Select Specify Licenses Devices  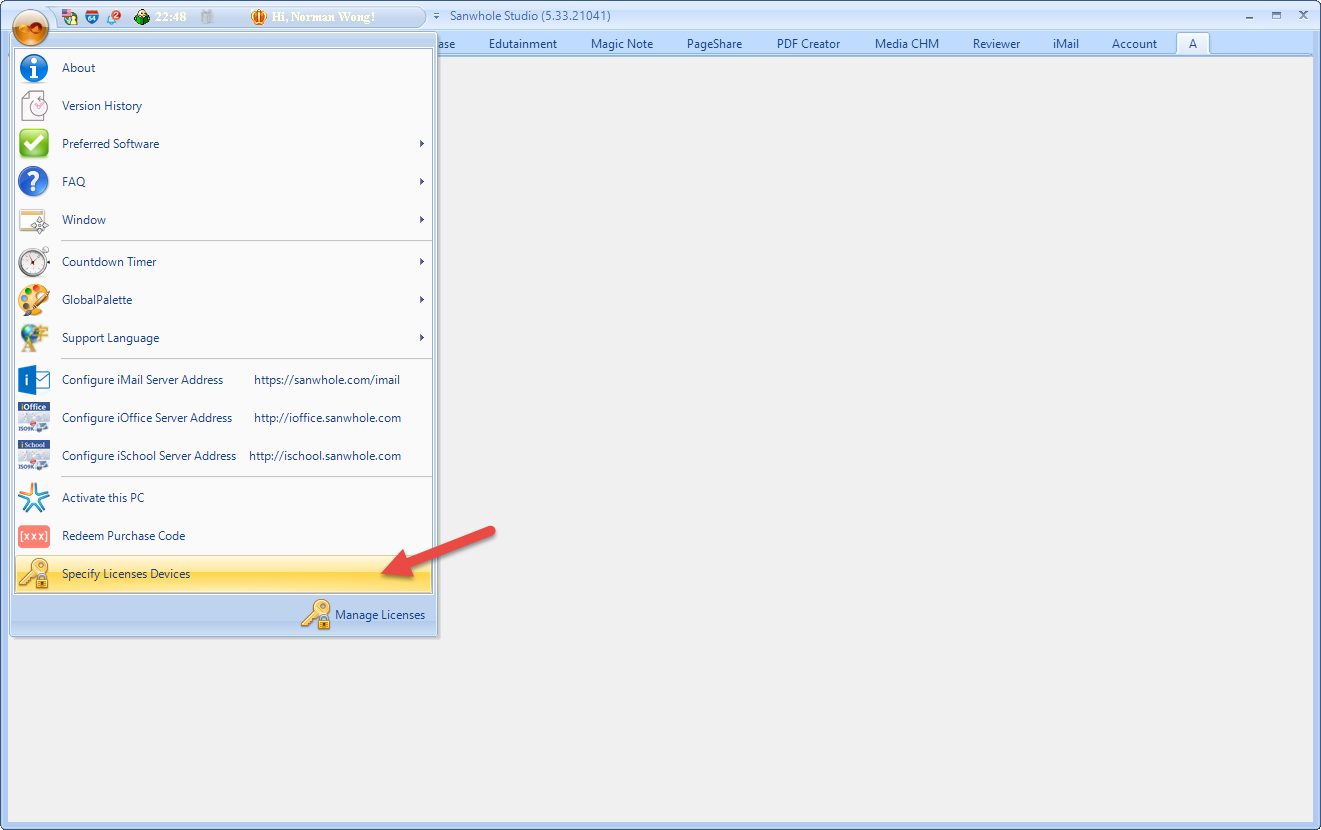tap(224, 574)
